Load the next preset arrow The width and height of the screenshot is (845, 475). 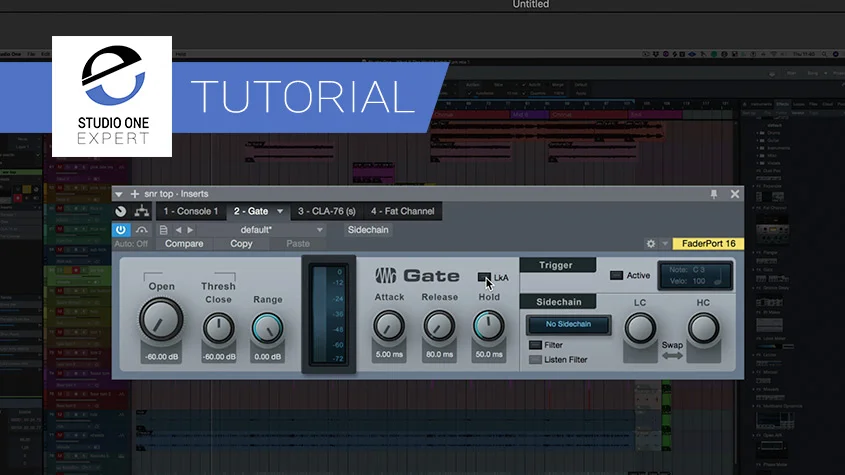coord(190,230)
